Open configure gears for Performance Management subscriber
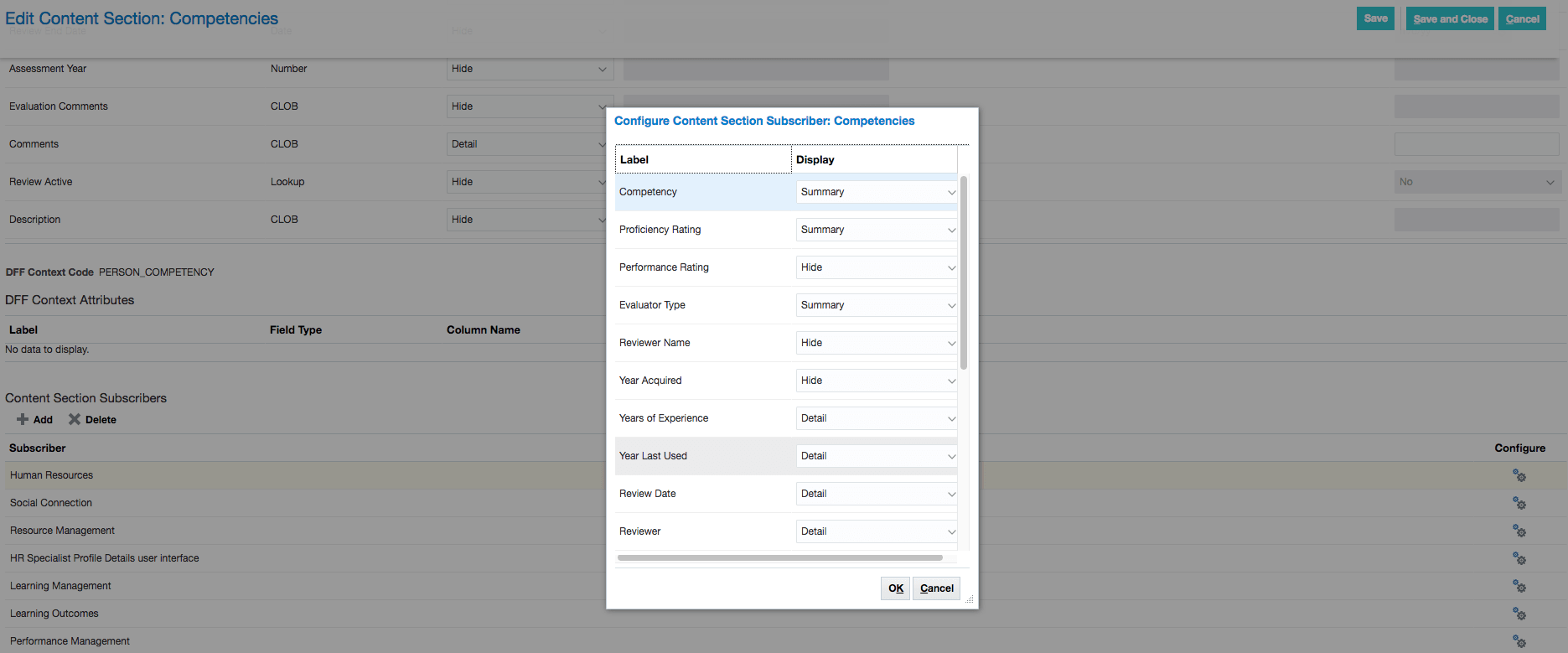 pyautogui.click(x=1519, y=641)
